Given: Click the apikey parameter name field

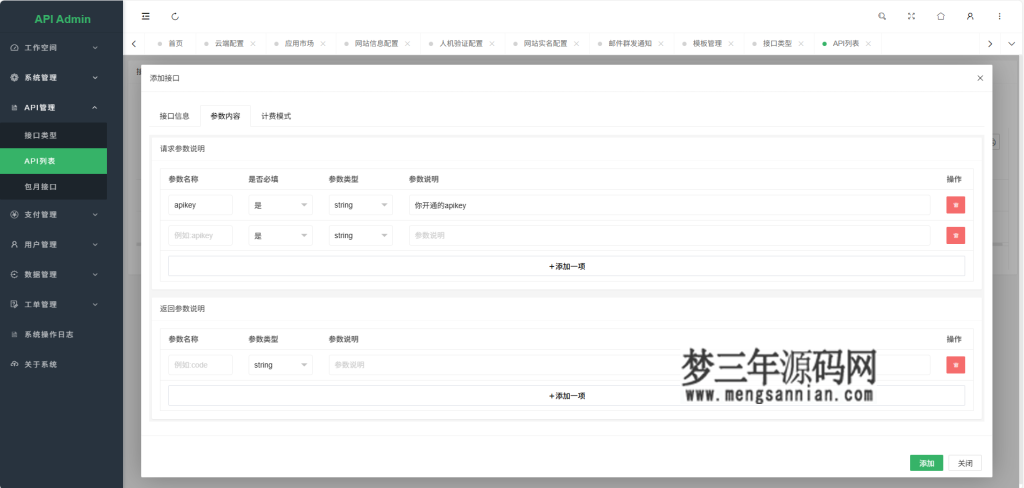Looking at the screenshot, I should (x=200, y=205).
